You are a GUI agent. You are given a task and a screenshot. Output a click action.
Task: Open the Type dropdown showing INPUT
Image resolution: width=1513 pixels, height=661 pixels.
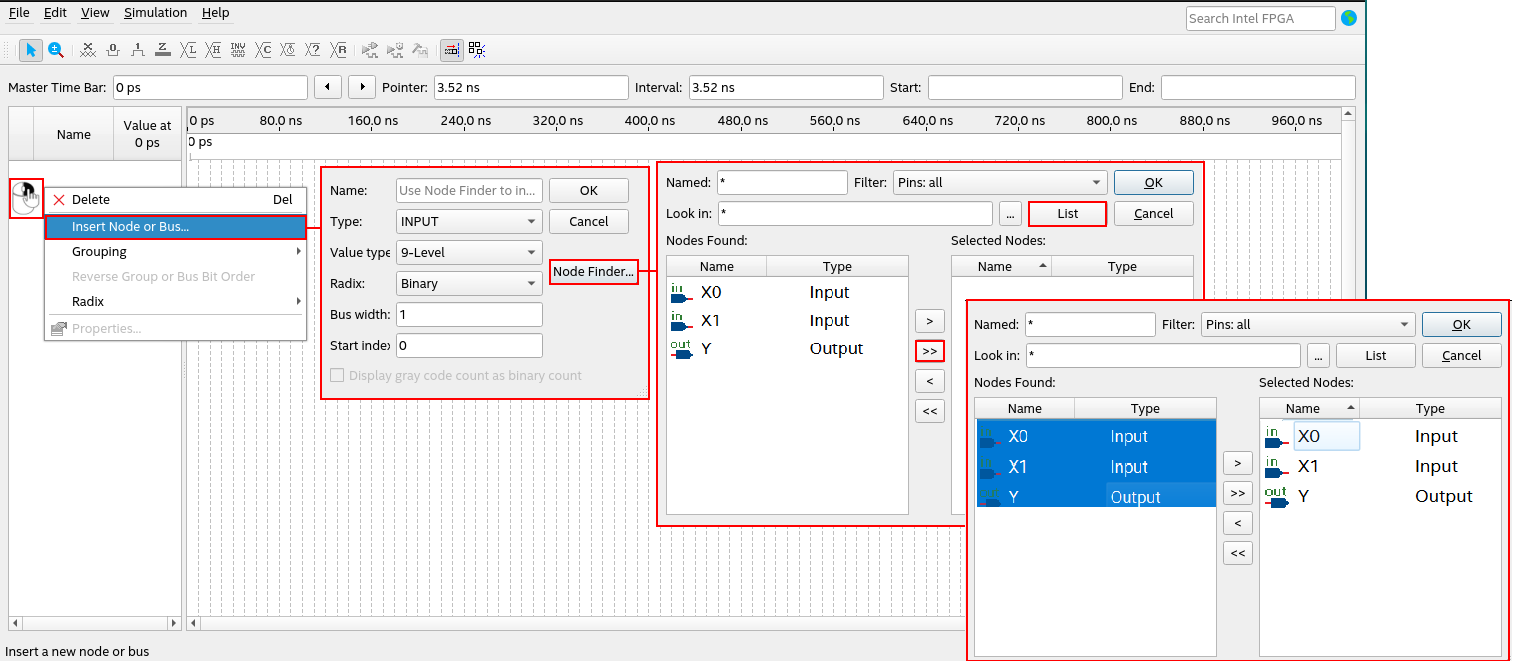[x=469, y=222]
